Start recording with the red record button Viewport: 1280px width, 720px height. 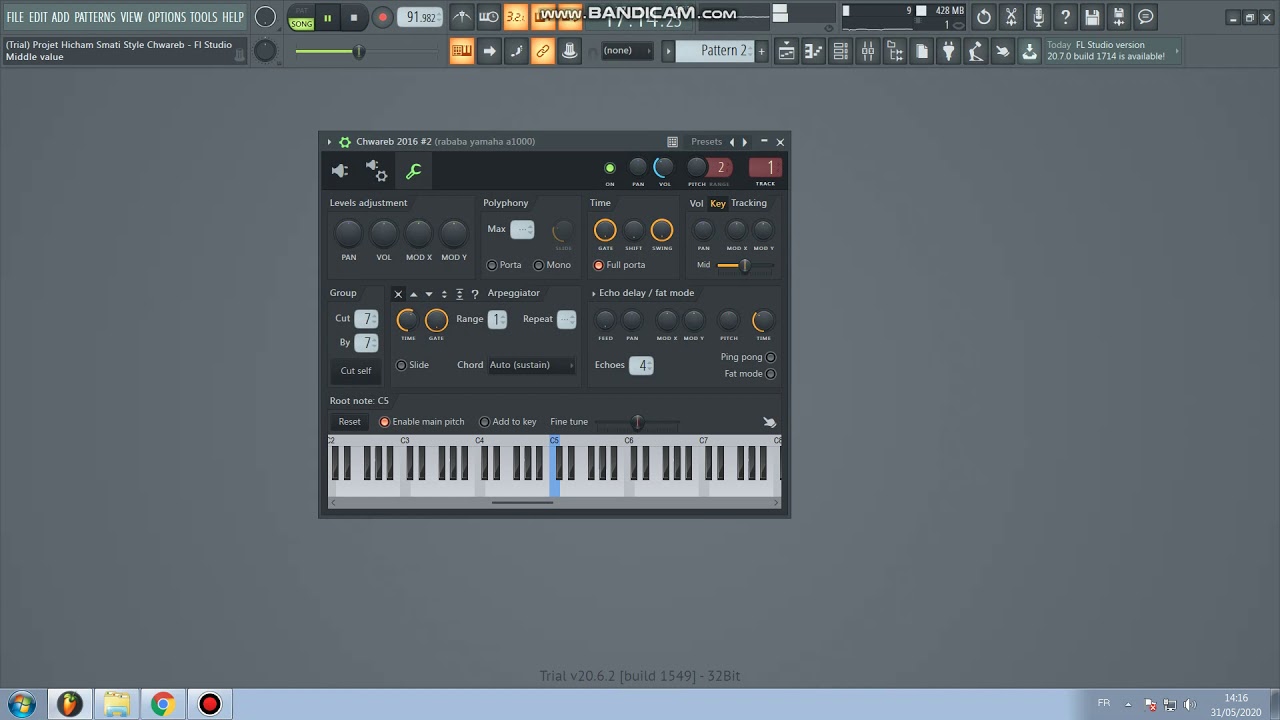point(382,17)
